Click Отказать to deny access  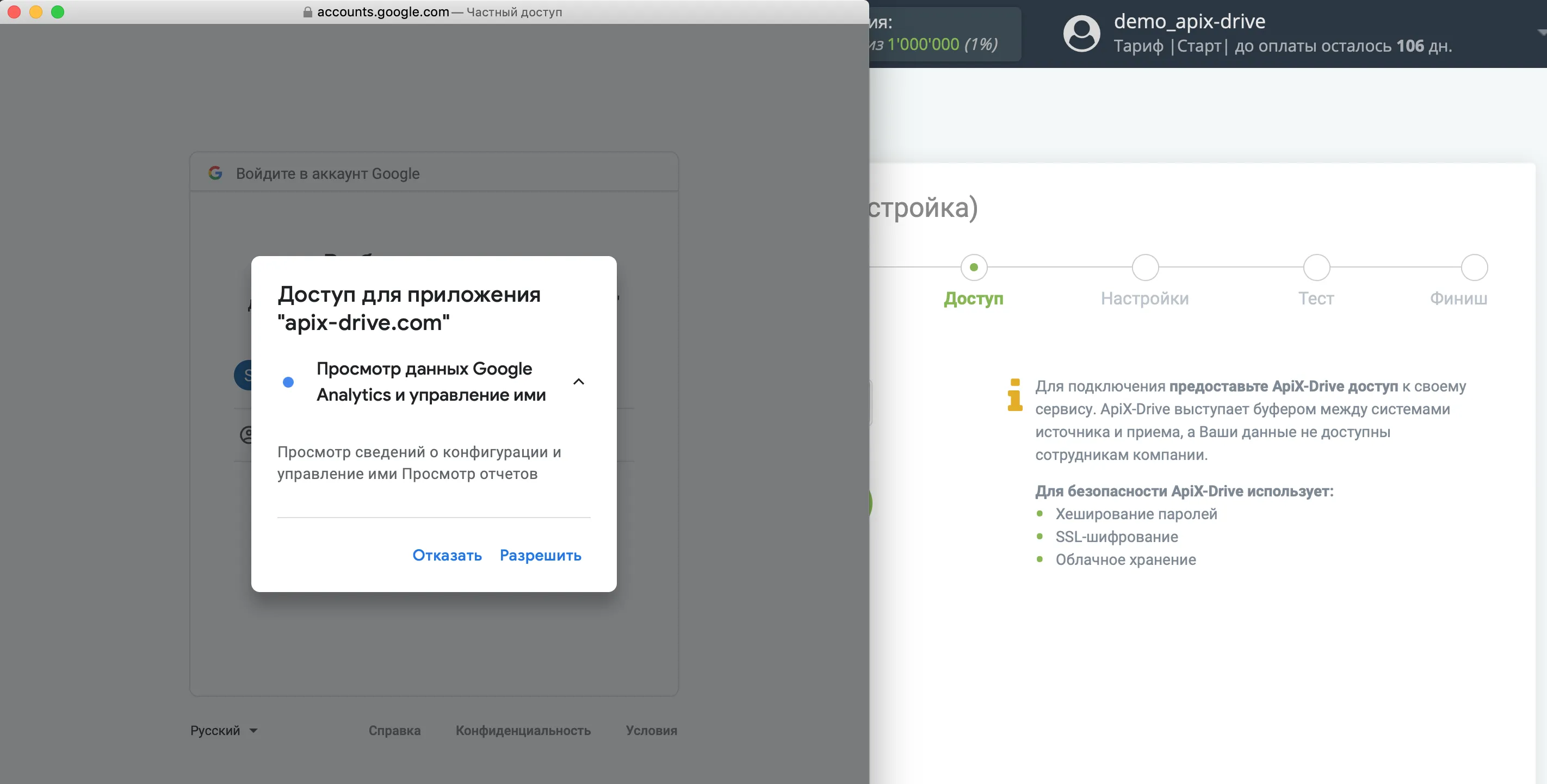pyautogui.click(x=447, y=555)
